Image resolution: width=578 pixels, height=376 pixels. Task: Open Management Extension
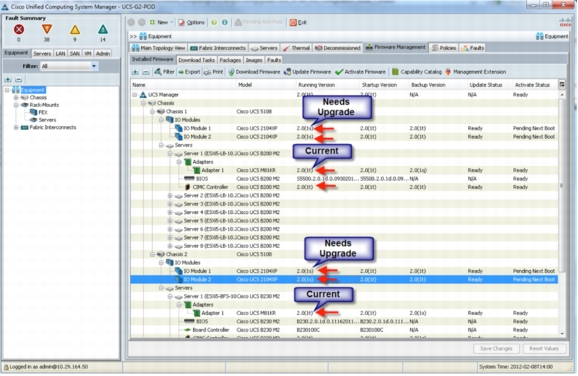pos(475,72)
